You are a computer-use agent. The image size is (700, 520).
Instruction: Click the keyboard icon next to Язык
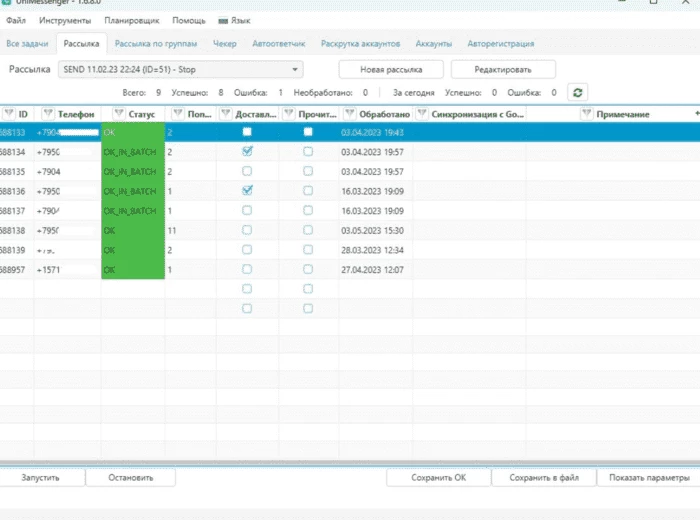click(x=223, y=21)
